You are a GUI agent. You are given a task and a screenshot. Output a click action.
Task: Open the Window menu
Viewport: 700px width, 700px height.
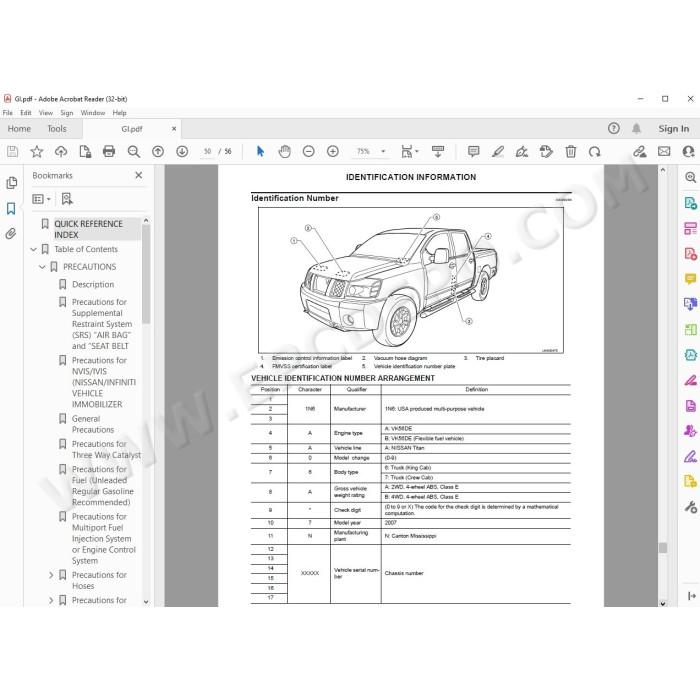point(93,113)
